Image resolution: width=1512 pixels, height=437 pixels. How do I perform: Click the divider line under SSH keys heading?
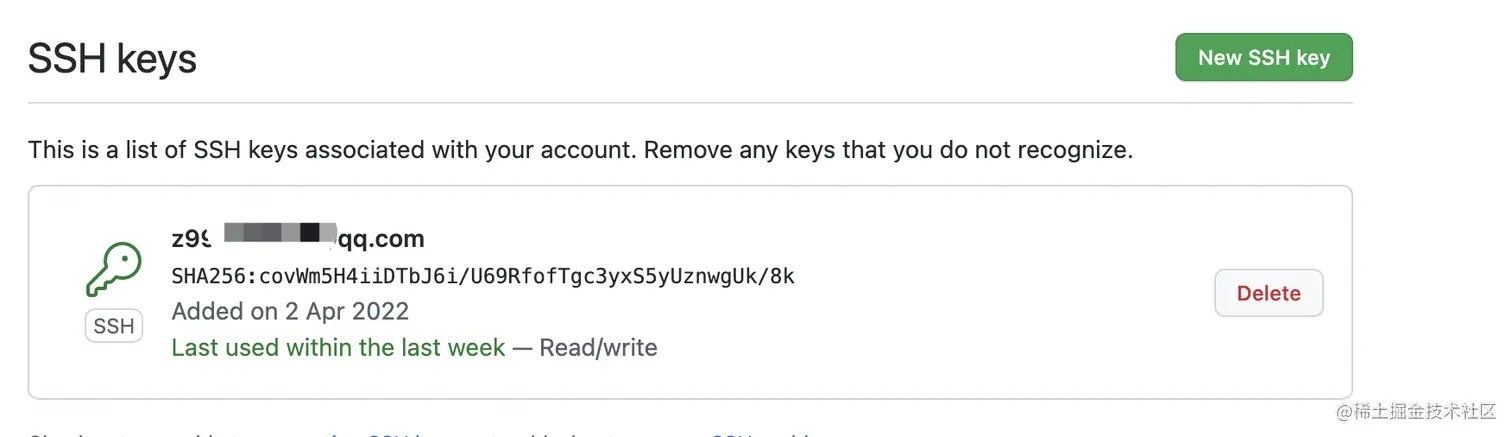(x=690, y=102)
